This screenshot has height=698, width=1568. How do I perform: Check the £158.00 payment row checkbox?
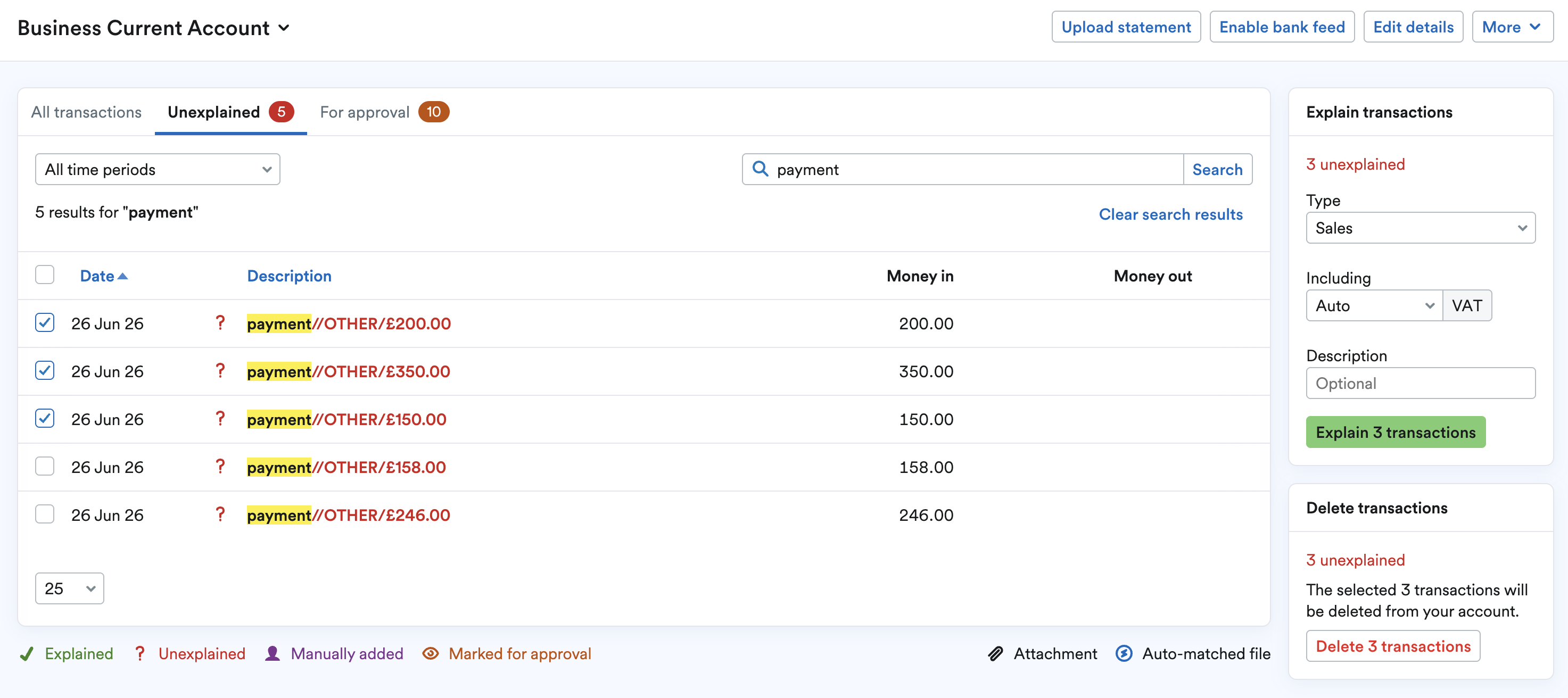44,467
